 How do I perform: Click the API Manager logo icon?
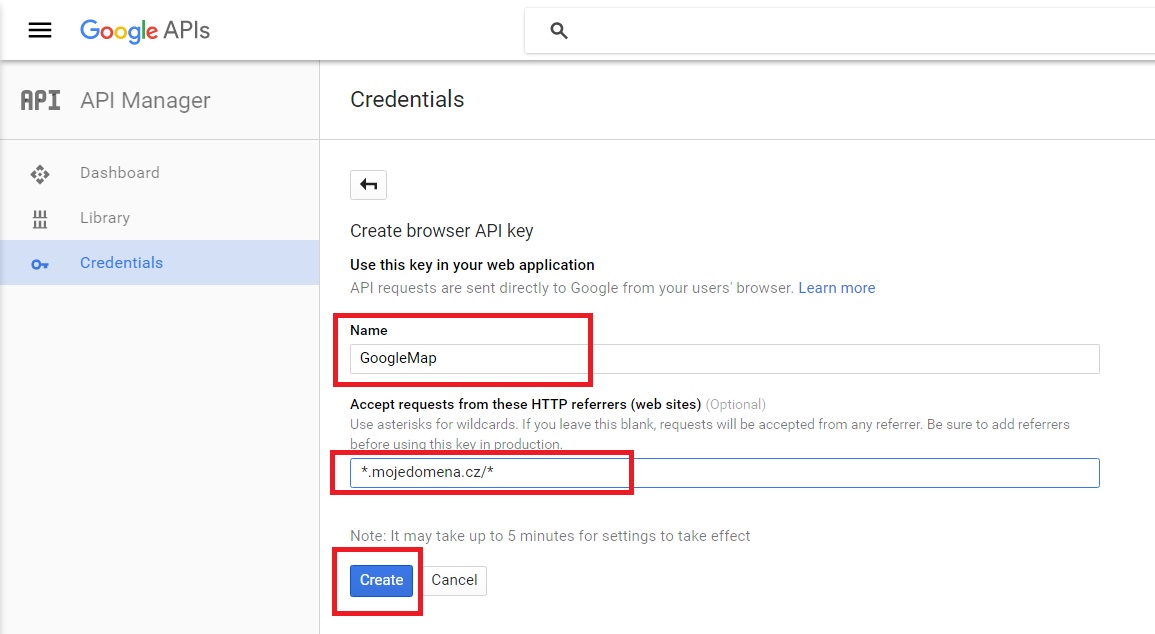pos(40,100)
